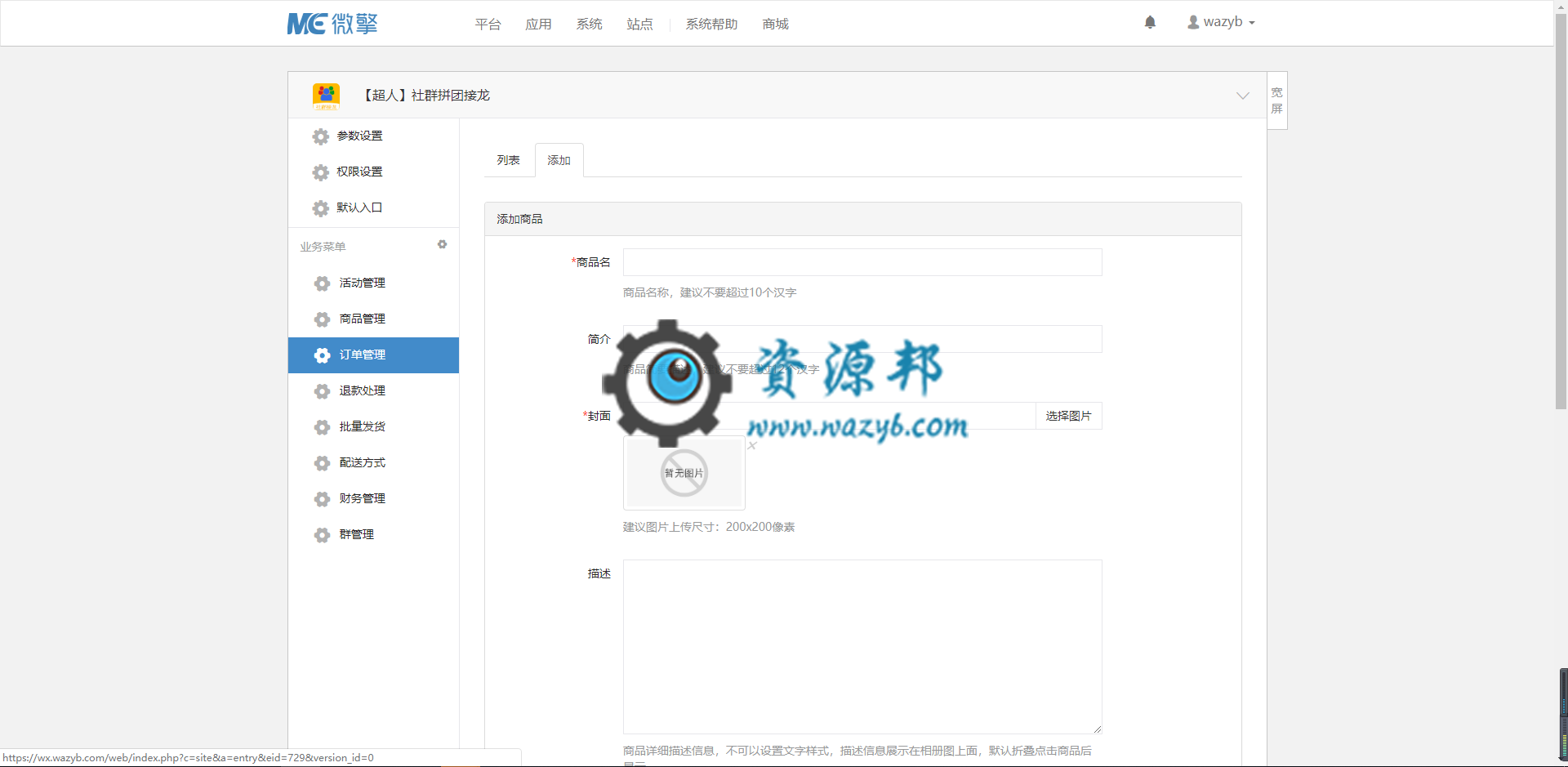The image size is (1568, 767).
Task: Focus the 商品名 input field
Action: (x=862, y=262)
